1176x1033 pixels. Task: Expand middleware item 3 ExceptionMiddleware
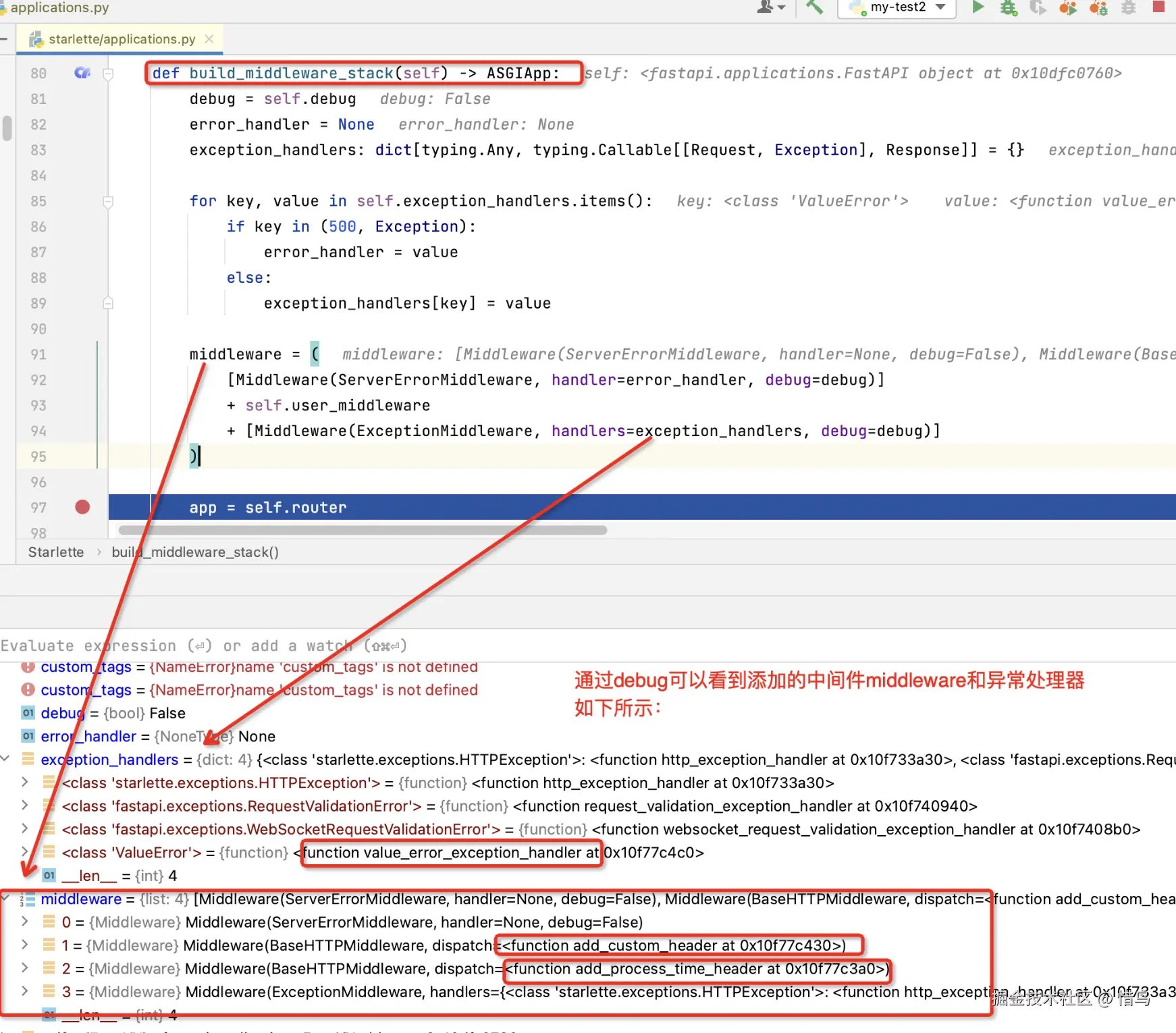pyautogui.click(x=25, y=991)
